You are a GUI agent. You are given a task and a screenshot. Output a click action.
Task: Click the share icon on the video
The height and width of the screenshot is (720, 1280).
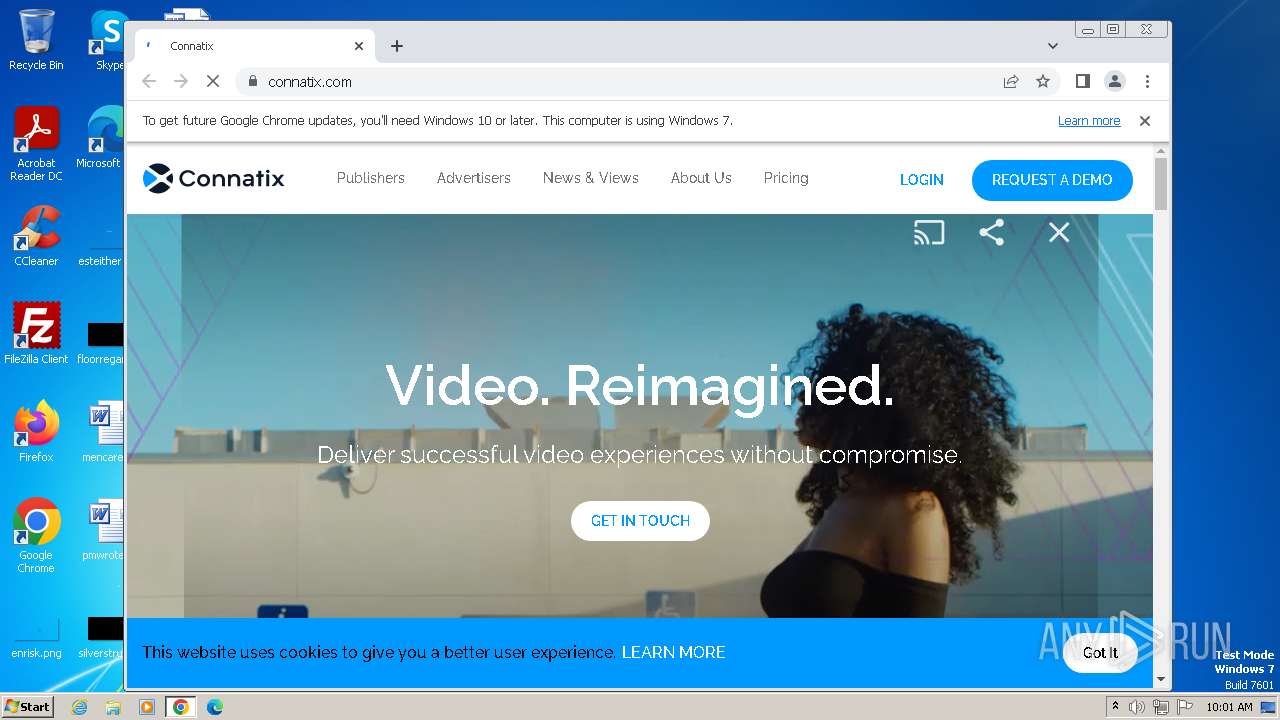coord(991,233)
